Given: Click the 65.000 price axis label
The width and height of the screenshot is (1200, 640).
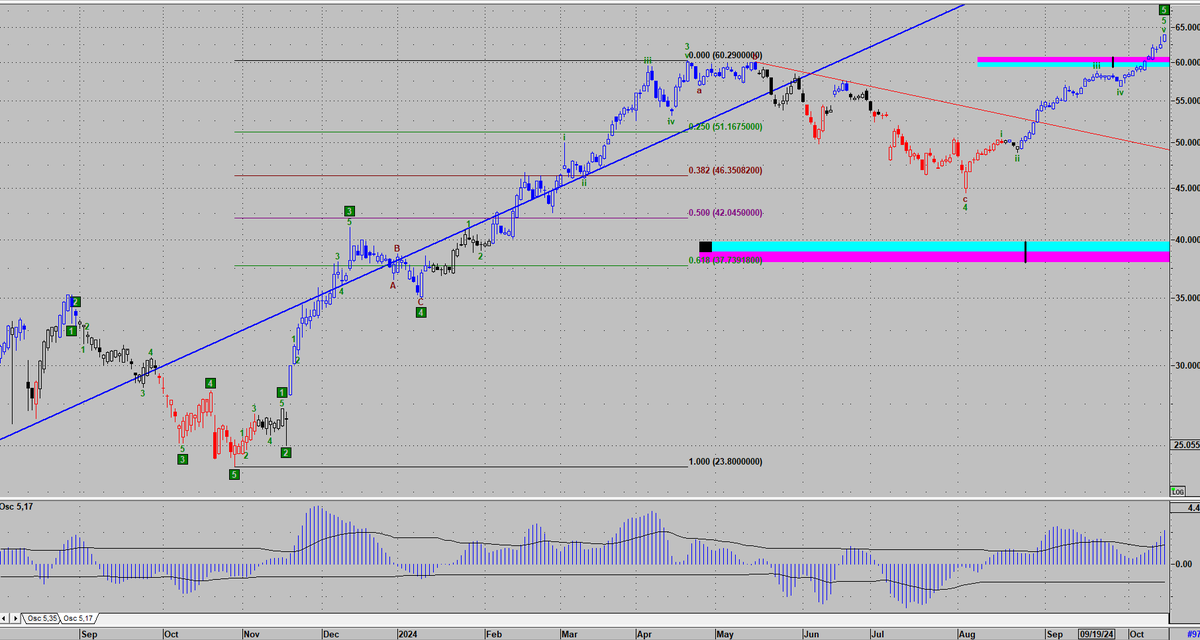Looking at the screenshot, I should point(1186,27).
